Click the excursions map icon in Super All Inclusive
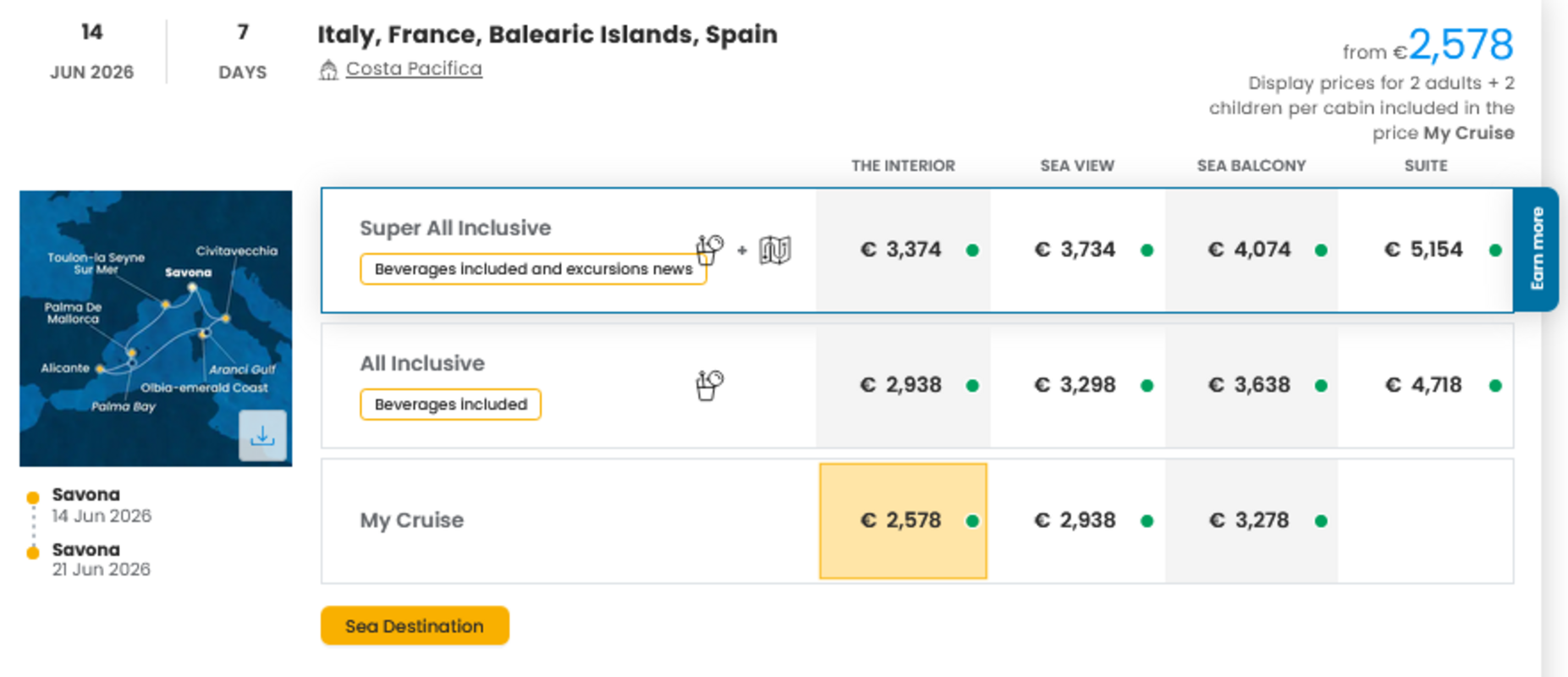This screenshot has height=677, width=1568. (x=774, y=250)
